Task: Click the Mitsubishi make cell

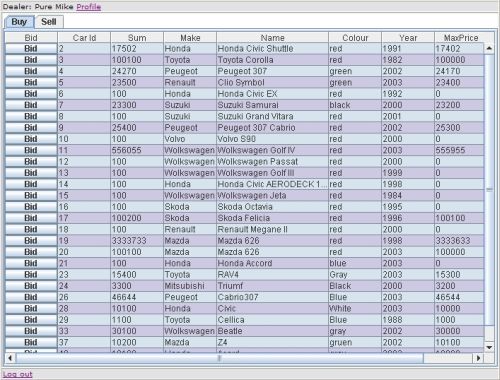Action: [x=190, y=286]
